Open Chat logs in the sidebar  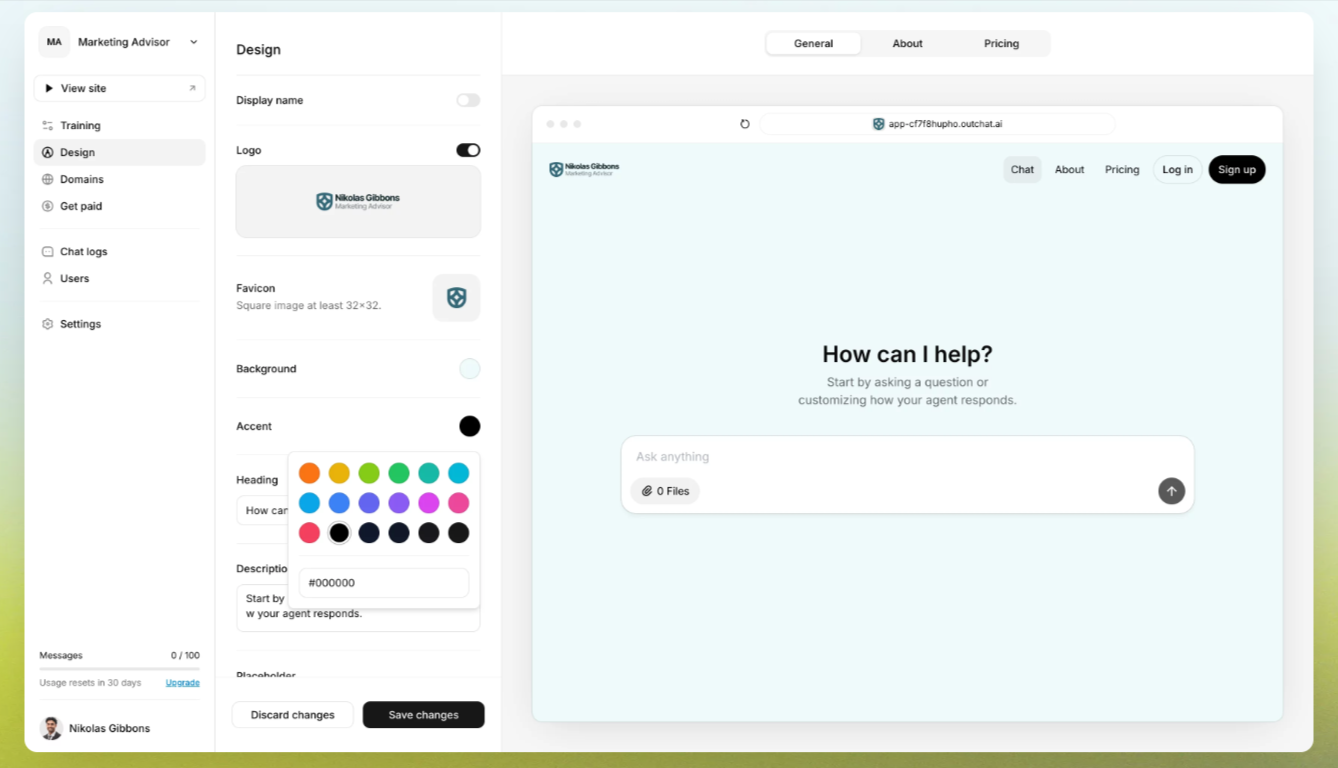click(120, 252)
